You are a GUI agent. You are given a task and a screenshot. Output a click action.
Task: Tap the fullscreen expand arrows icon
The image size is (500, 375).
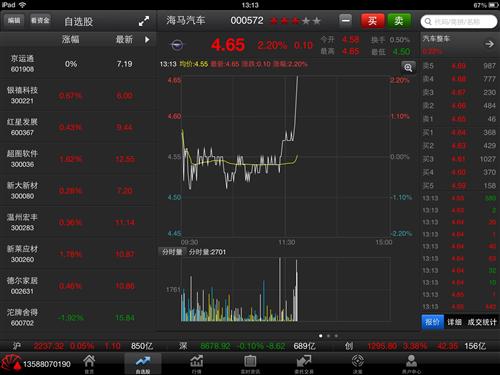[x=144, y=21]
